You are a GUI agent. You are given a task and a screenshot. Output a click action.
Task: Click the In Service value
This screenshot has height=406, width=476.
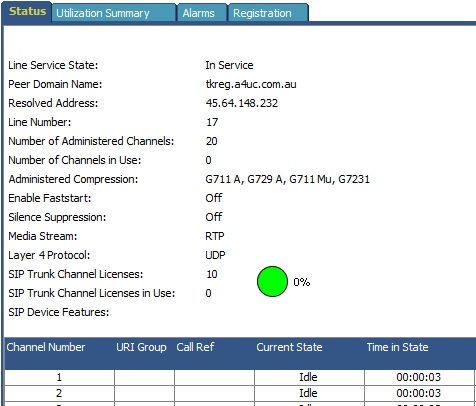pos(229,65)
